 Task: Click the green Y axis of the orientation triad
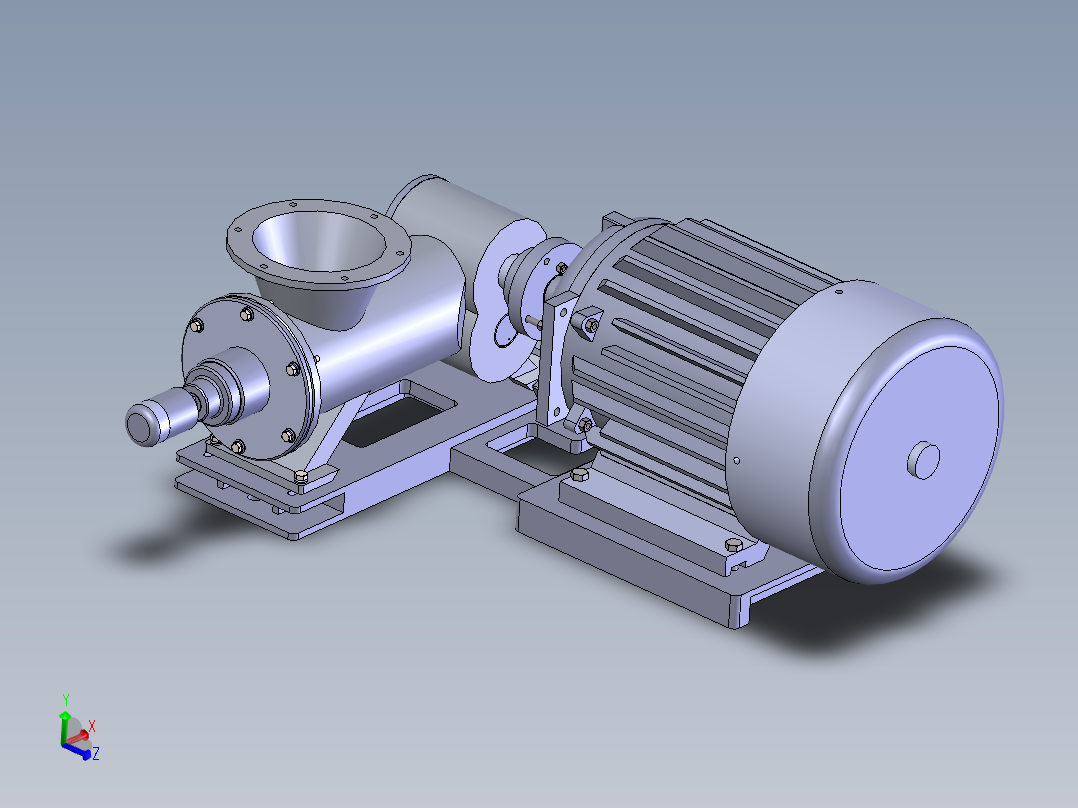64,728
